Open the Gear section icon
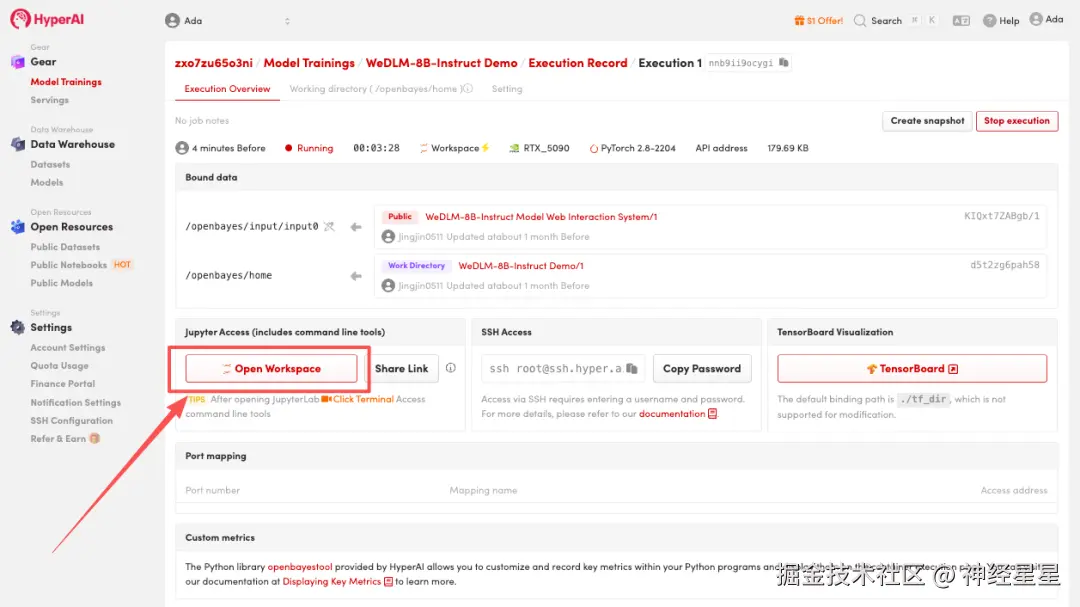Image resolution: width=1080 pixels, height=607 pixels. (18, 62)
